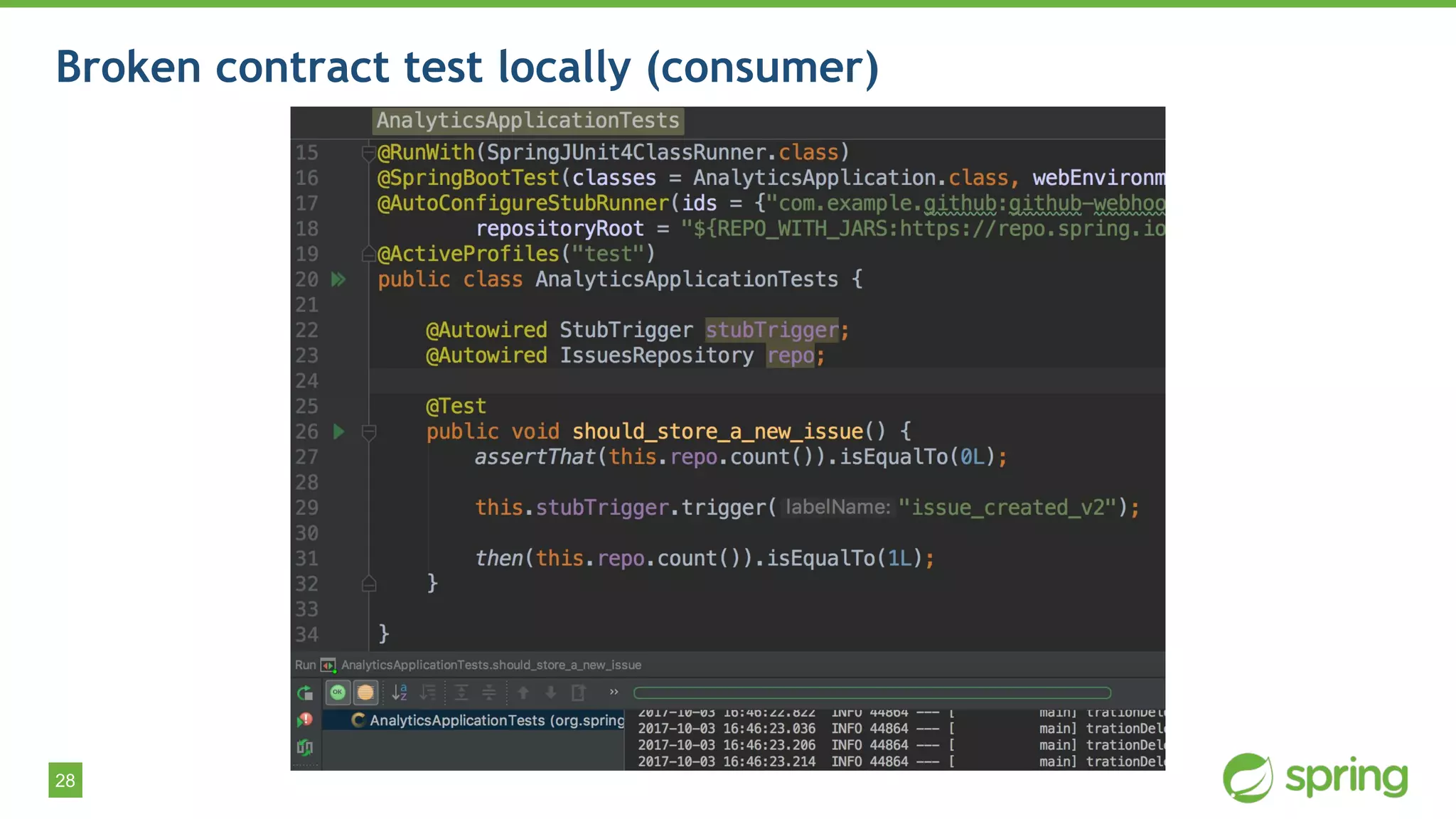Collapse annotations fold marker at line 15

(x=368, y=153)
